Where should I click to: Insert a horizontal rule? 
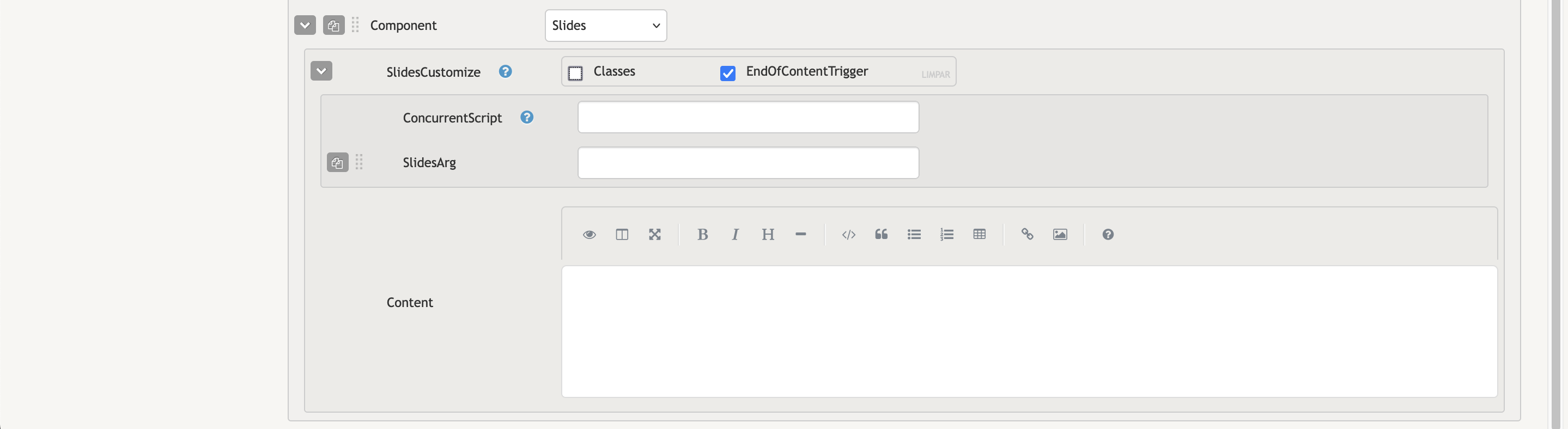(800, 234)
